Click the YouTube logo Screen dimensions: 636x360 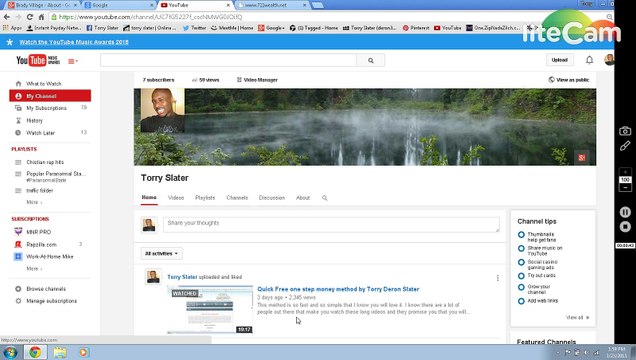[38, 60]
